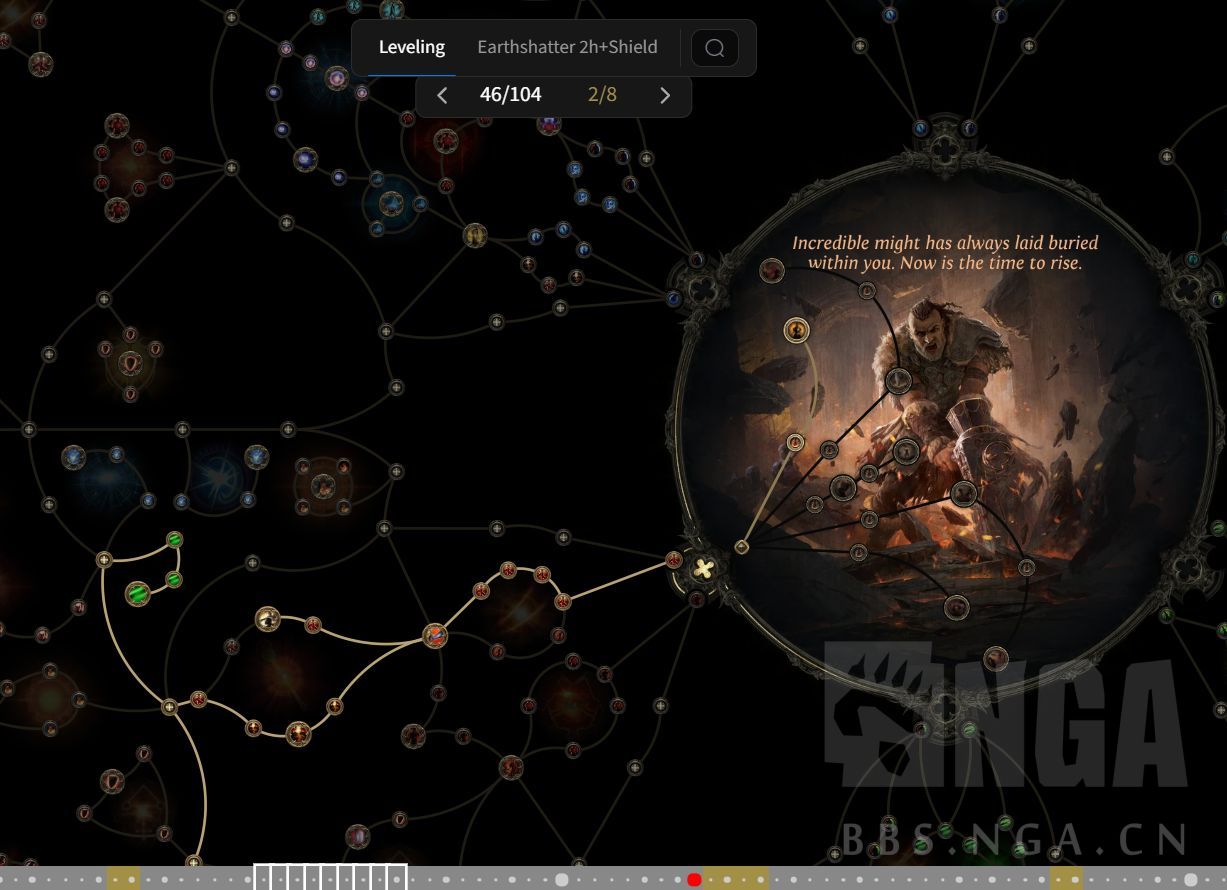
Task: Click the large white dot near the timeline's far end
Action: (1191, 880)
